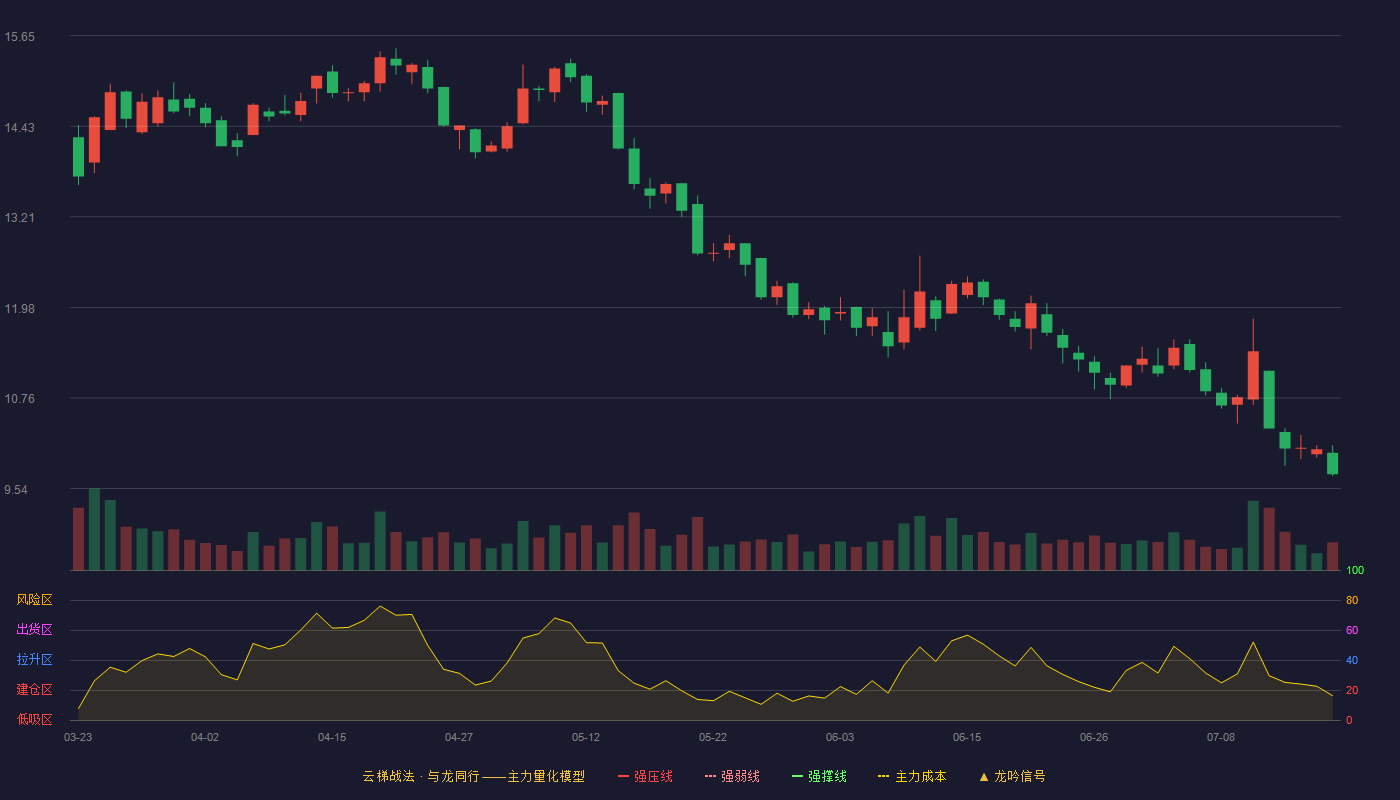Click the 11.98 price axis label
This screenshot has width=1400, height=800.
pos(20,309)
